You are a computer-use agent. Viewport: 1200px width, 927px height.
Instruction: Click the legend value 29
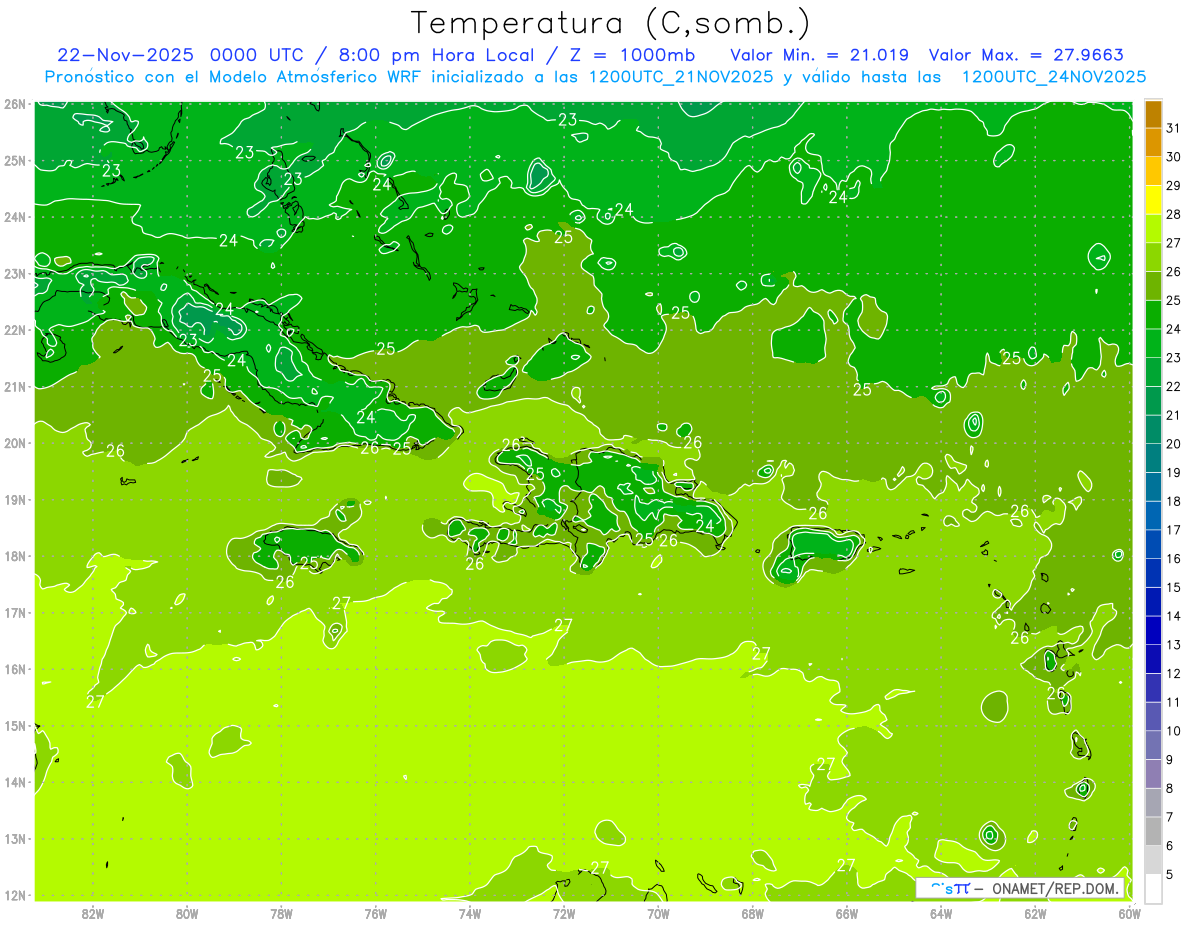tap(1174, 186)
